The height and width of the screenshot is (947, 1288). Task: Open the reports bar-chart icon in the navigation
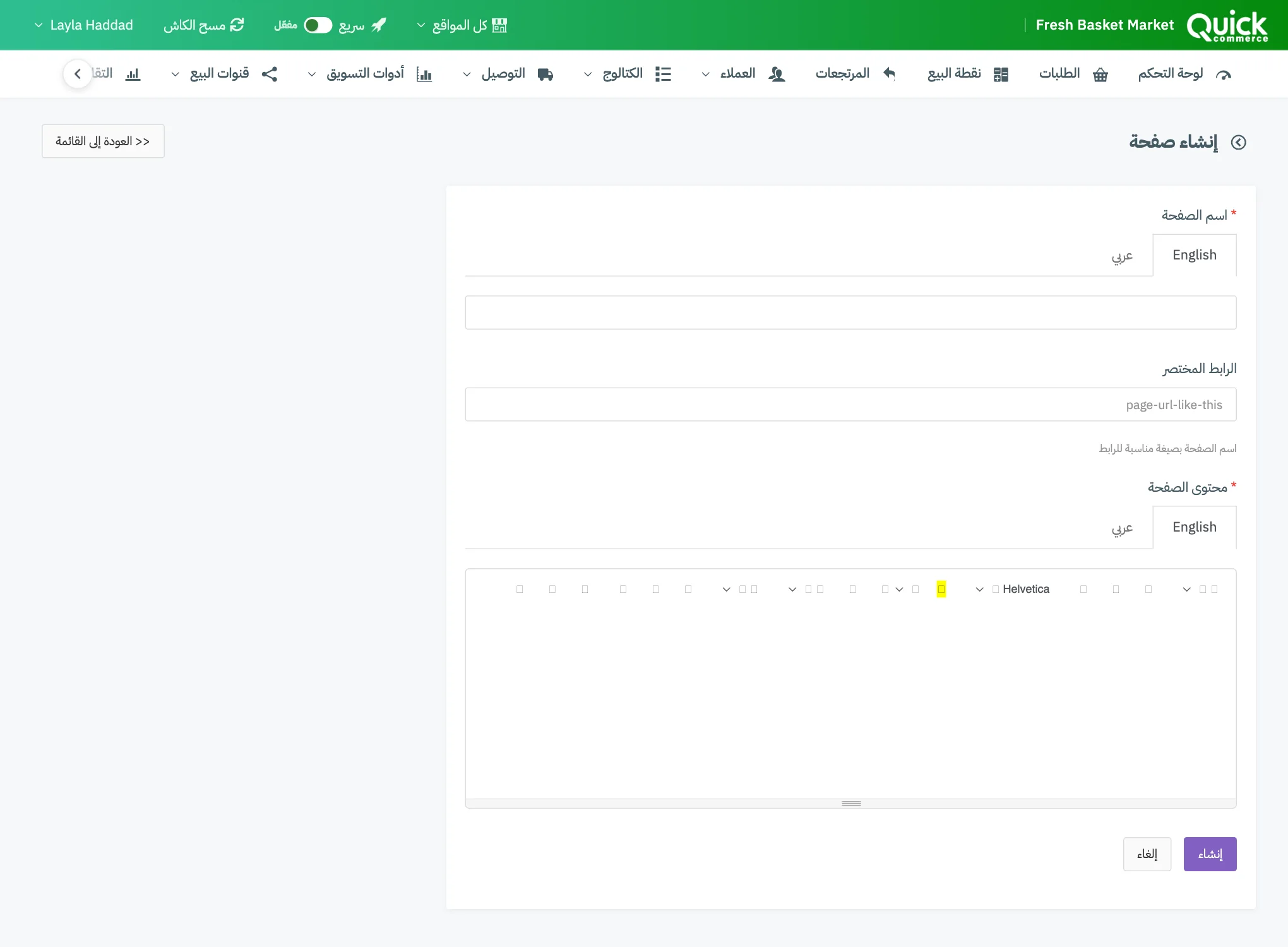[x=133, y=74]
